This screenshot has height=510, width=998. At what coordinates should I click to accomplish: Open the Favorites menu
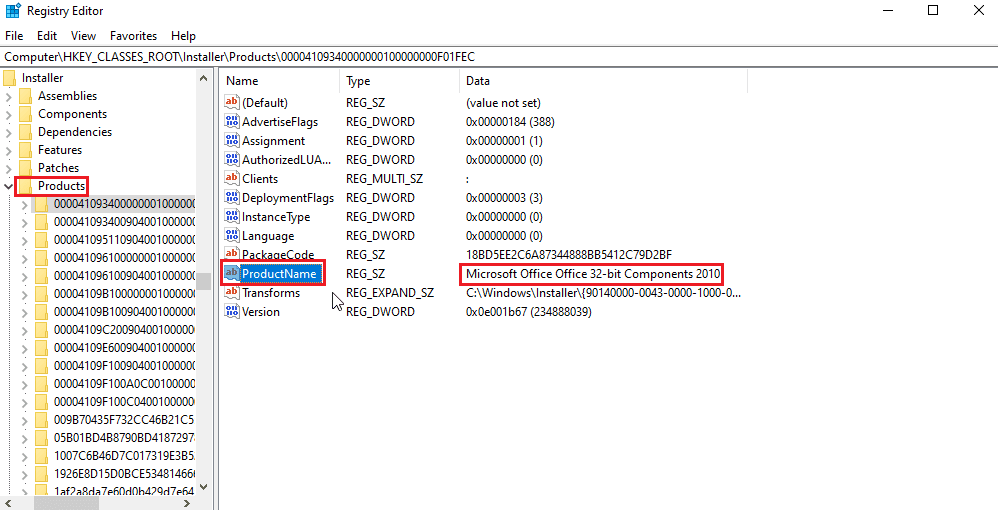(134, 36)
